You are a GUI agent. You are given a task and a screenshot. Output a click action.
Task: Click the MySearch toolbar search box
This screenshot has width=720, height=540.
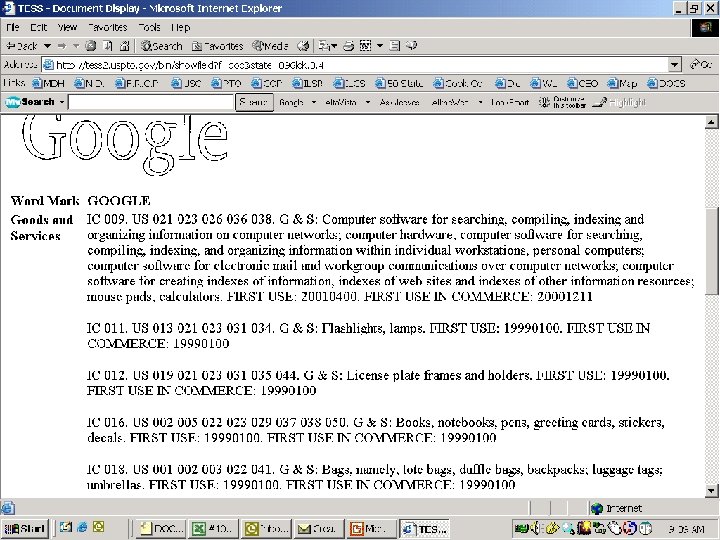tap(151, 102)
